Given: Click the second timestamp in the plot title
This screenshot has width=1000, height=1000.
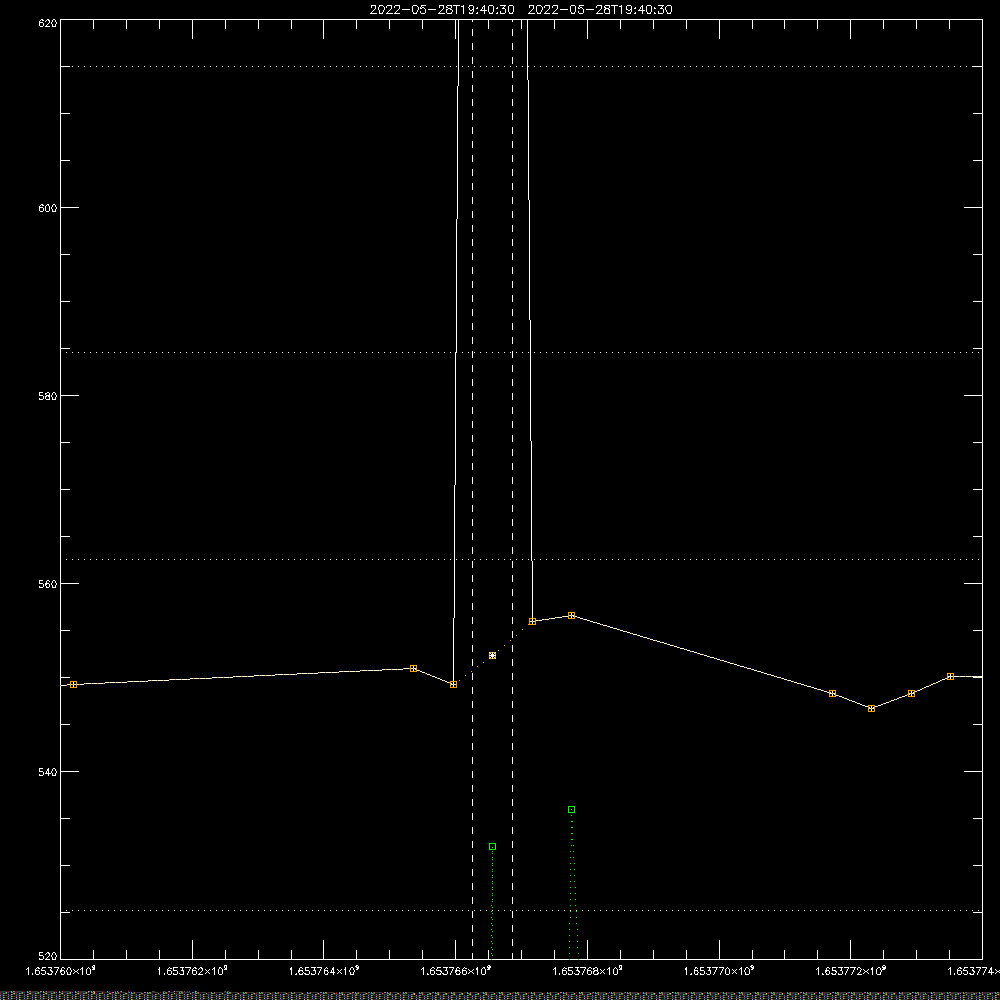Looking at the screenshot, I should pyautogui.click(x=600, y=10).
